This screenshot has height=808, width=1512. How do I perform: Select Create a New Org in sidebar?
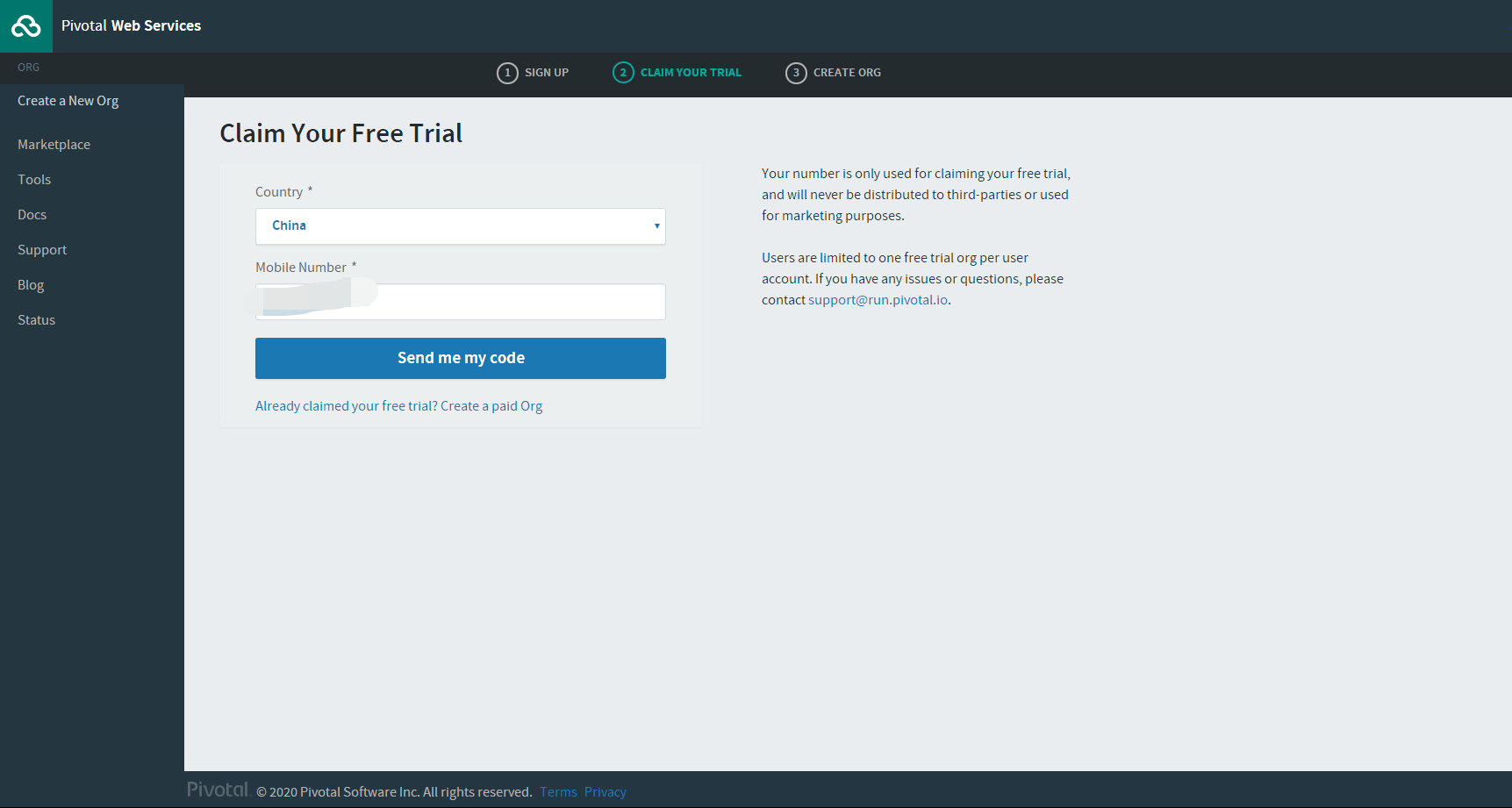68,101
